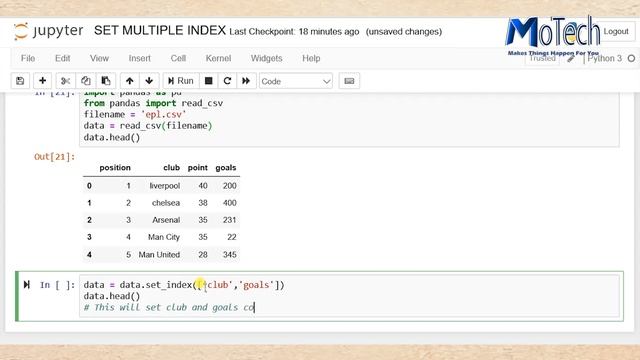640x360 pixels.
Task: Open the Help menu
Action: [311, 58]
